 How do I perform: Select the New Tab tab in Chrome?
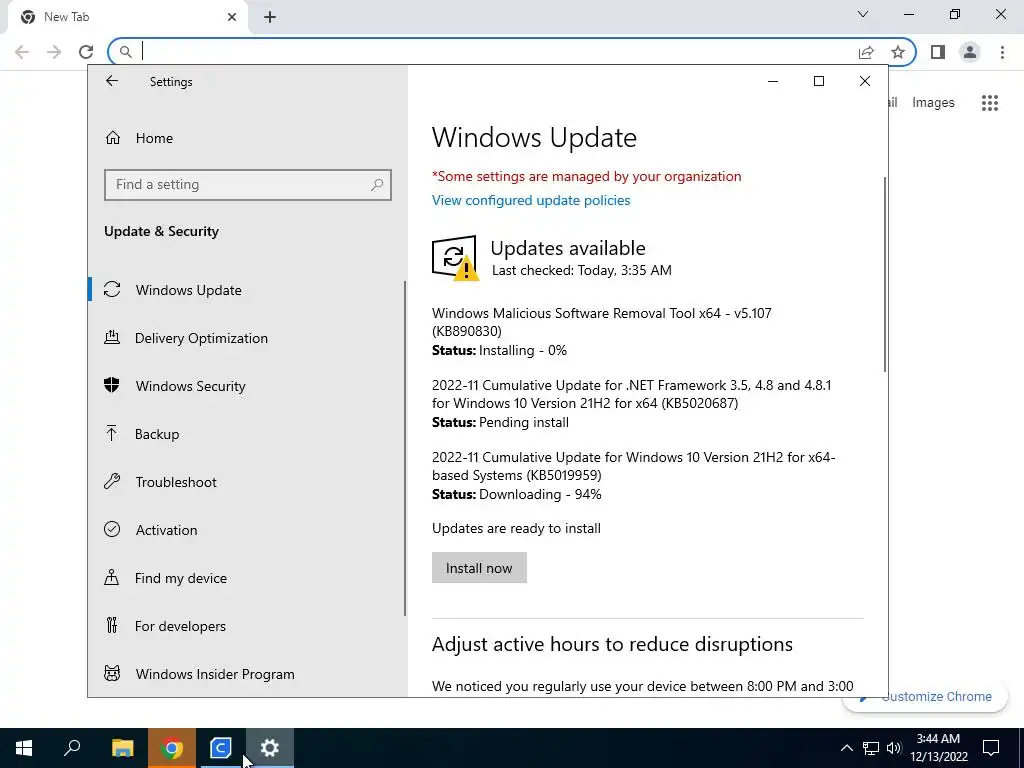pyautogui.click(x=127, y=17)
